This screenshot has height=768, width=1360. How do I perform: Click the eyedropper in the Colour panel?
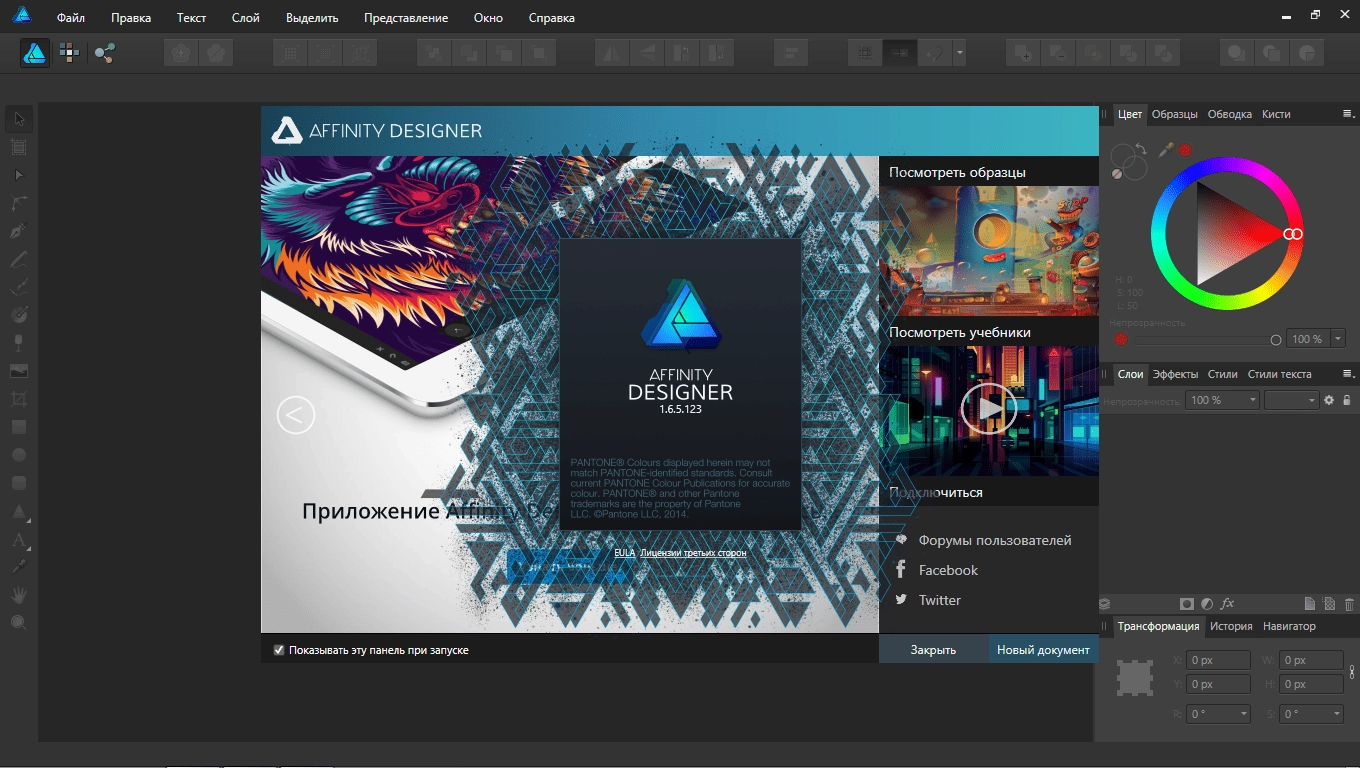(x=1165, y=150)
